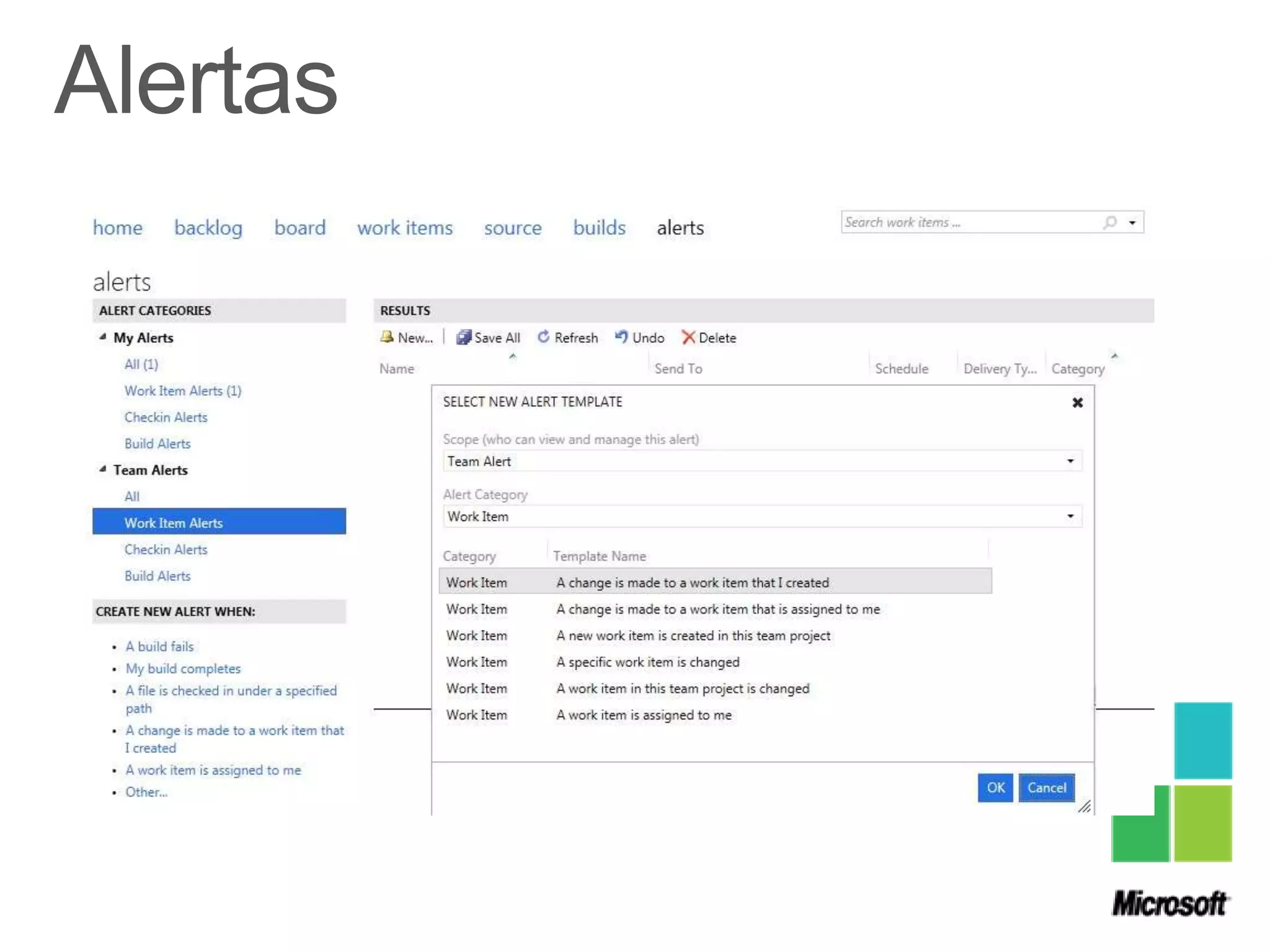Click the 'A build fails' link

(x=159, y=646)
